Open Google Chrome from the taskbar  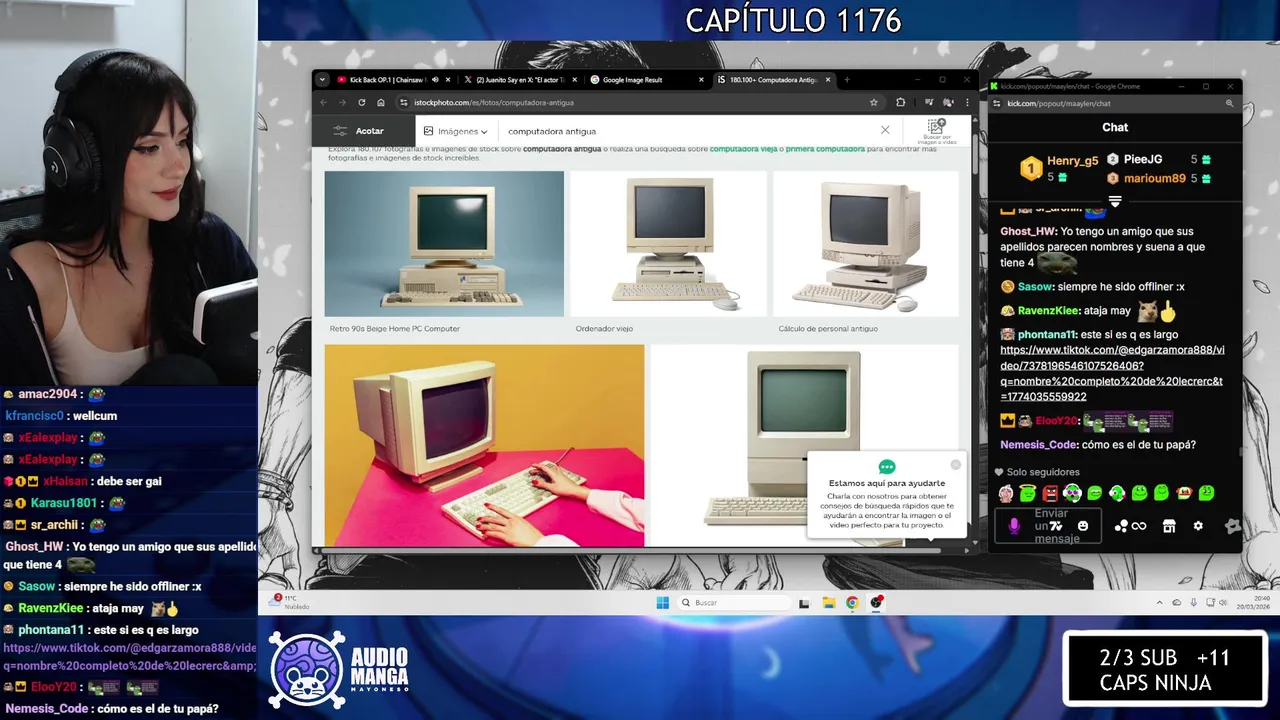click(852, 602)
